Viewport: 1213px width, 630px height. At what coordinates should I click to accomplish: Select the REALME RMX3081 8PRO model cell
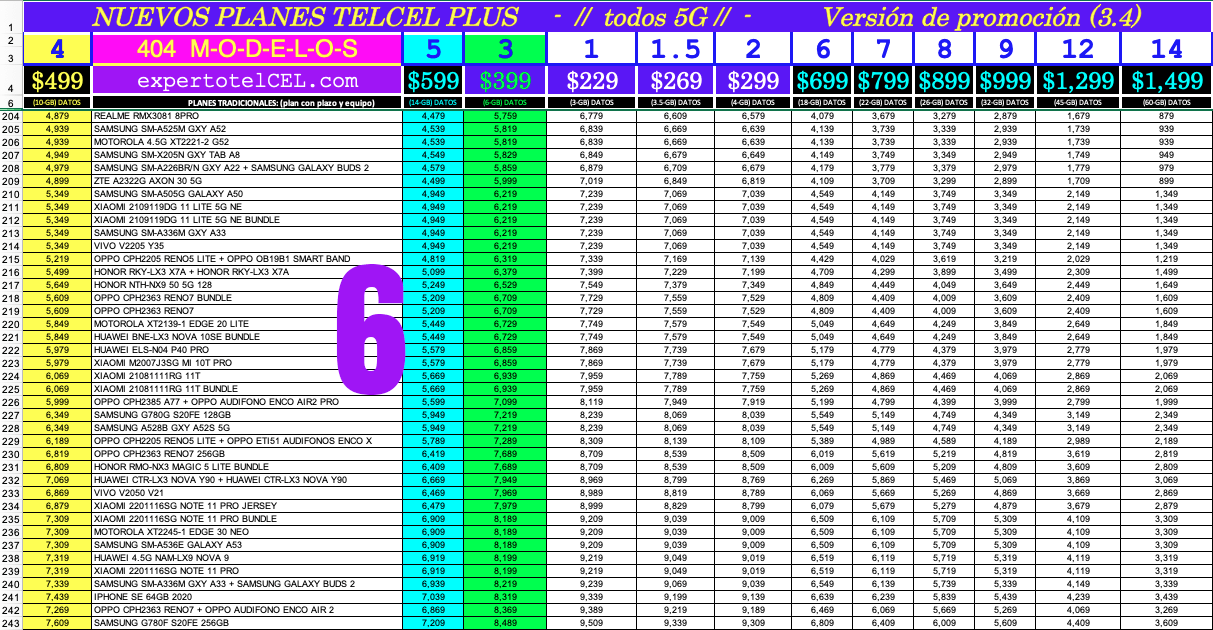point(247,116)
